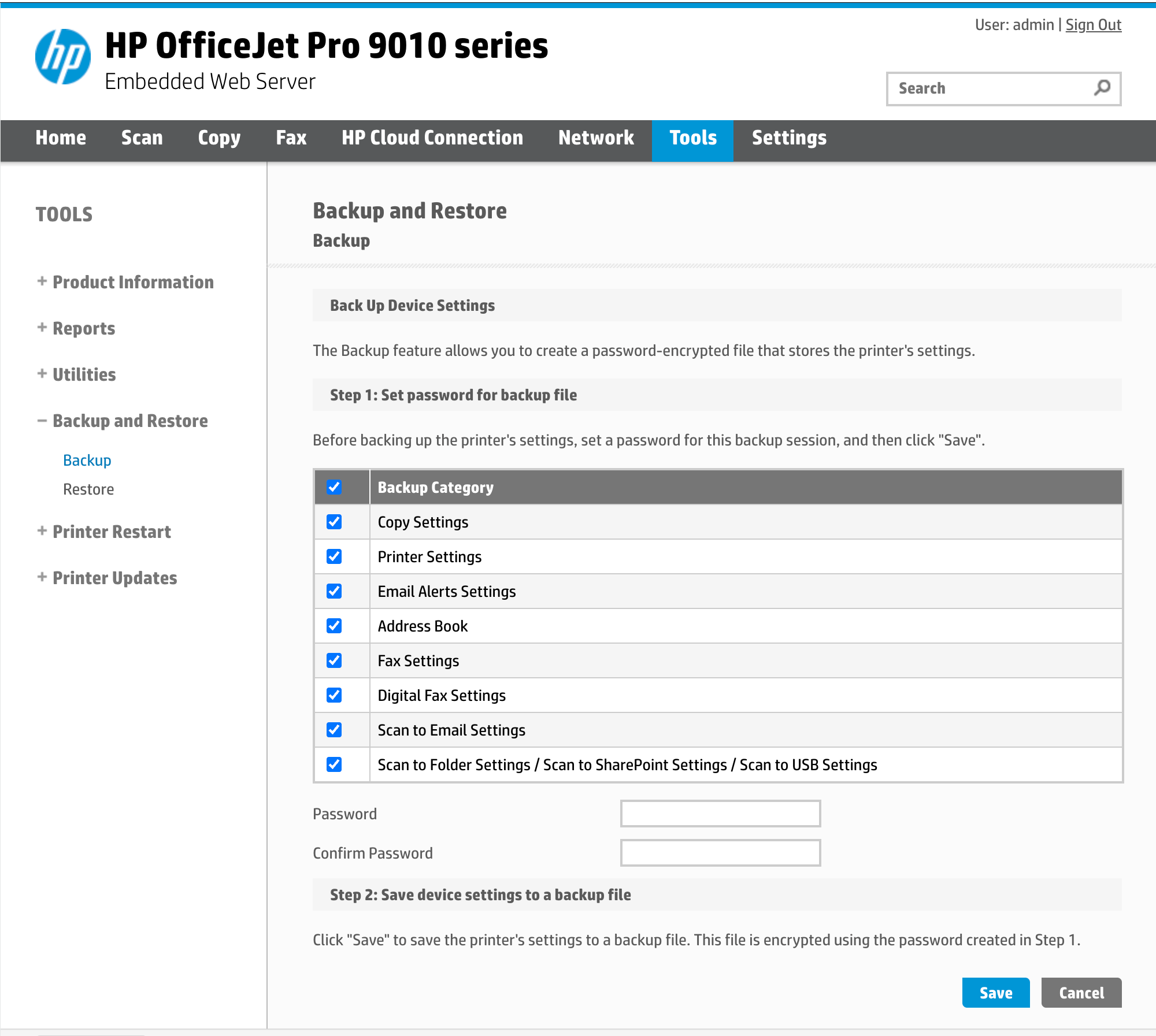Open the Home tab
Viewport: 1156px width, 1036px height.
61,138
